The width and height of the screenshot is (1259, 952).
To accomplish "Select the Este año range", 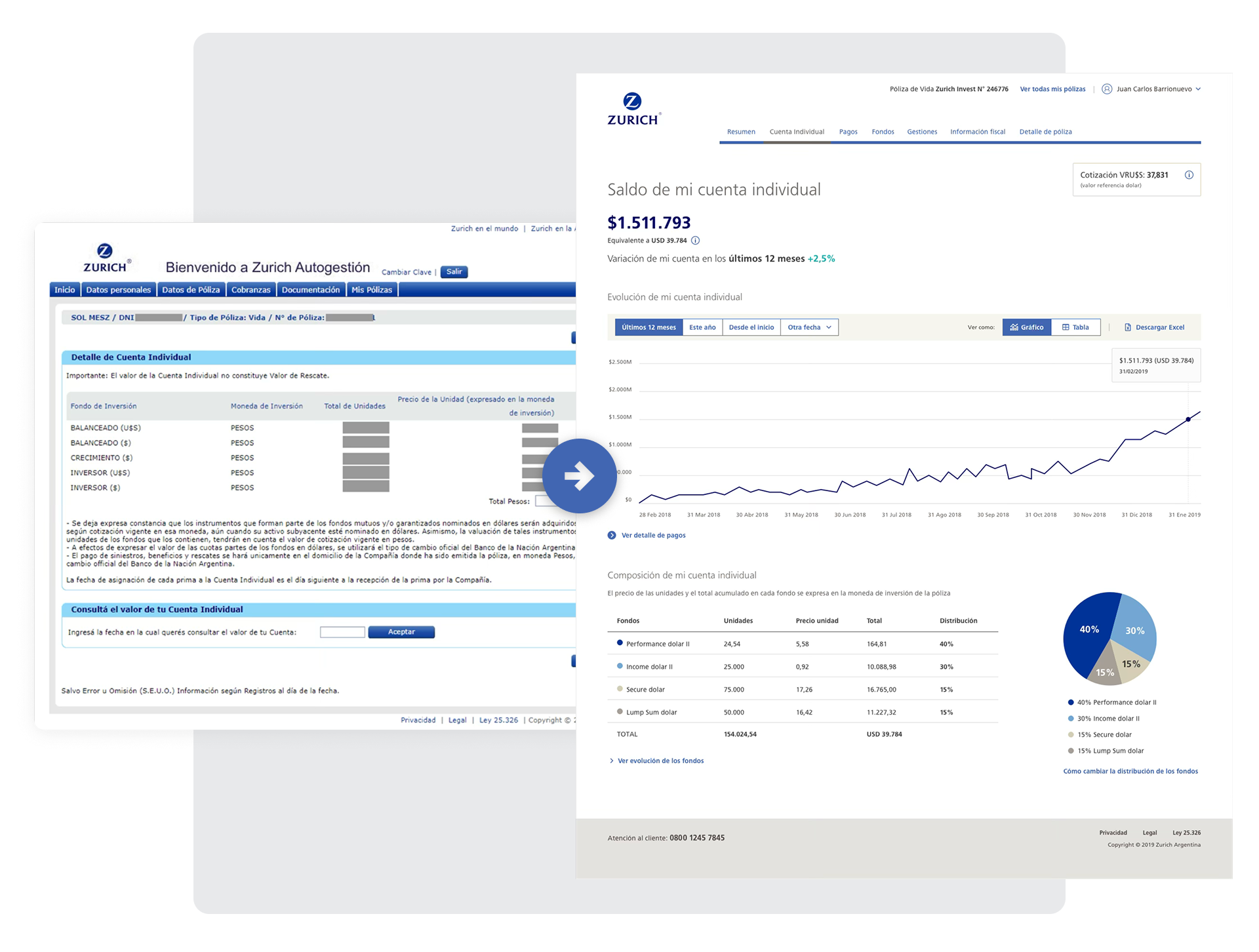I will pos(702,327).
